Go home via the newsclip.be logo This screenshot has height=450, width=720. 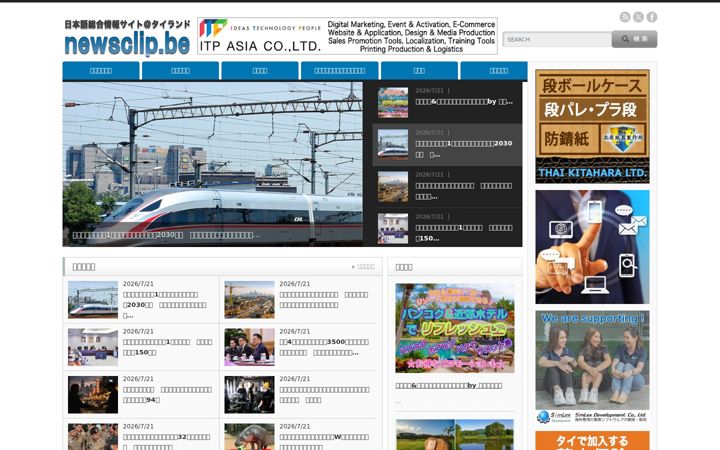[x=127, y=38]
